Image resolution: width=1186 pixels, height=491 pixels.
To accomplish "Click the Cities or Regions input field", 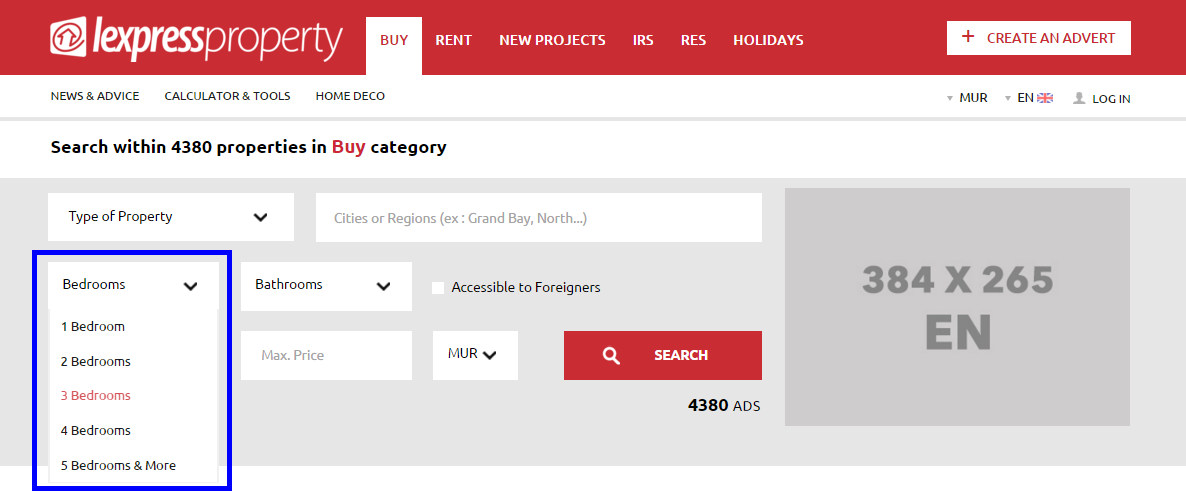I will coord(539,218).
